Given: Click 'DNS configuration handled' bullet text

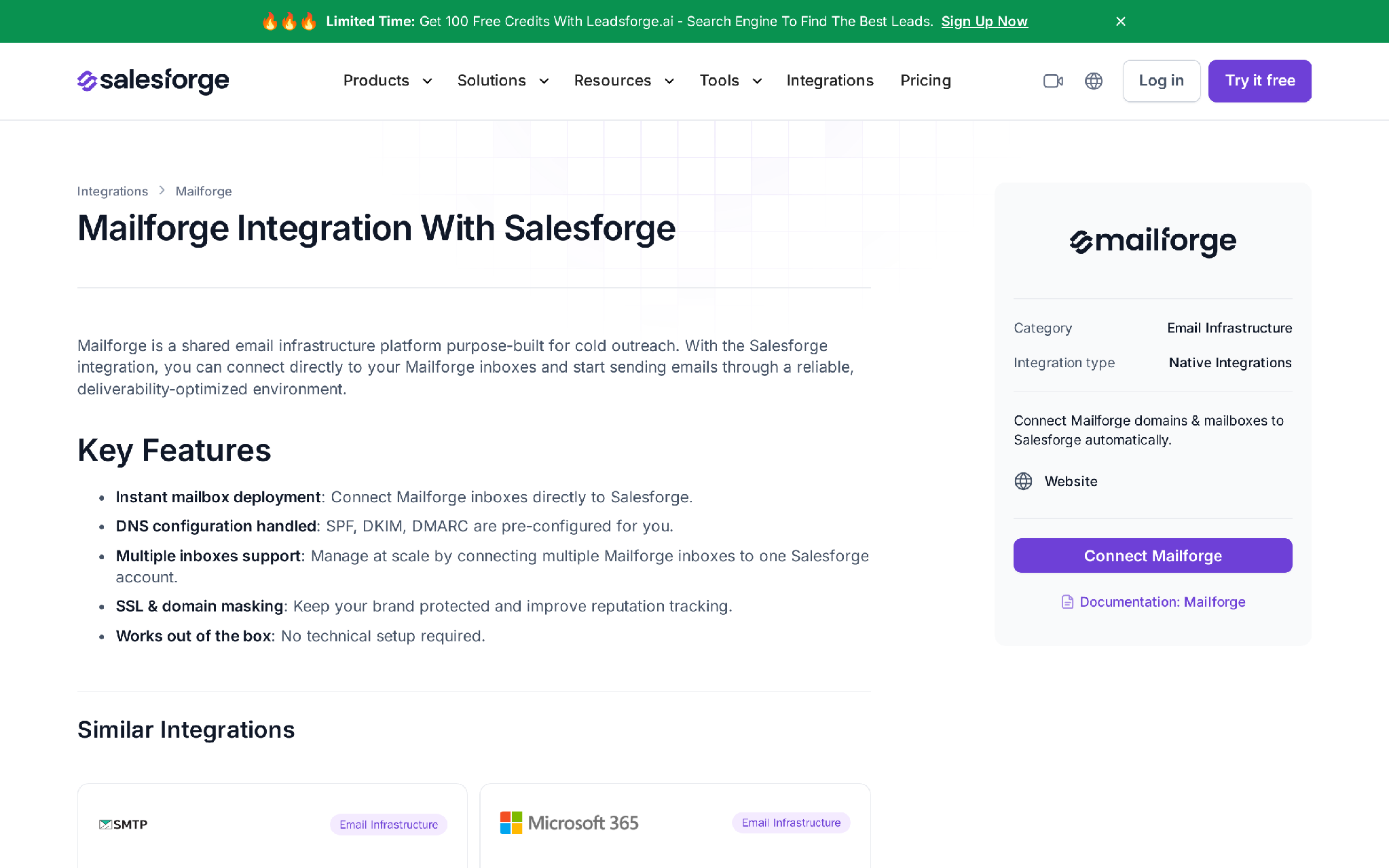Looking at the screenshot, I should tap(216, 526).
